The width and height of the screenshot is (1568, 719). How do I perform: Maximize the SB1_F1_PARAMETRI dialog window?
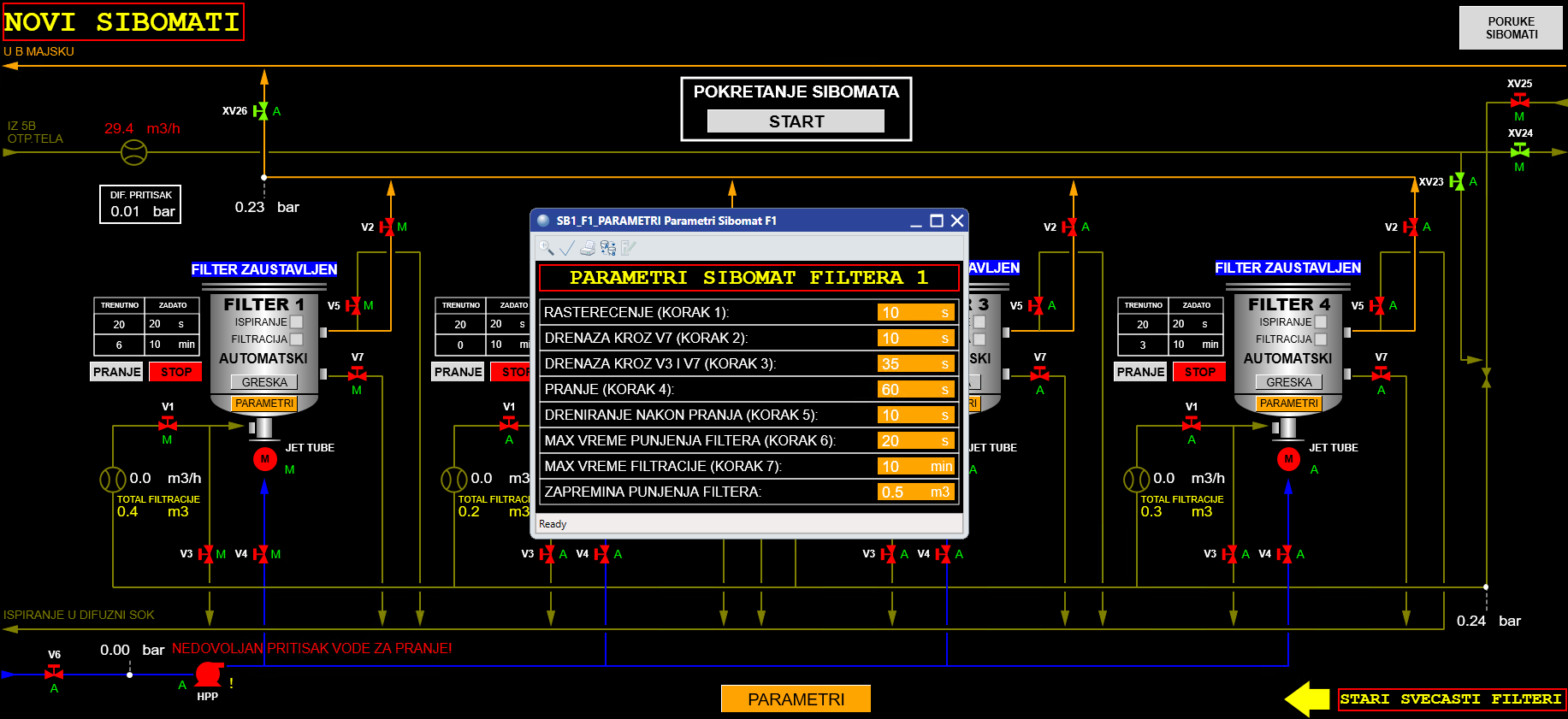pyautogui.click(x=937, y=221)
